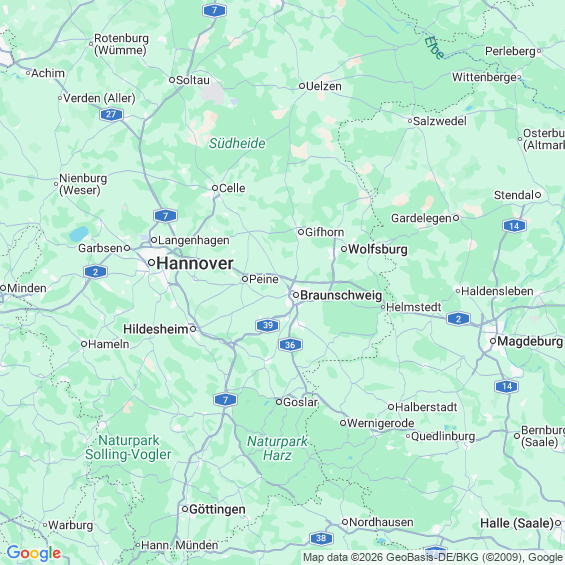Select the Magdeburg city label
The height and width of the screenshot is (565, 565).
530,341
